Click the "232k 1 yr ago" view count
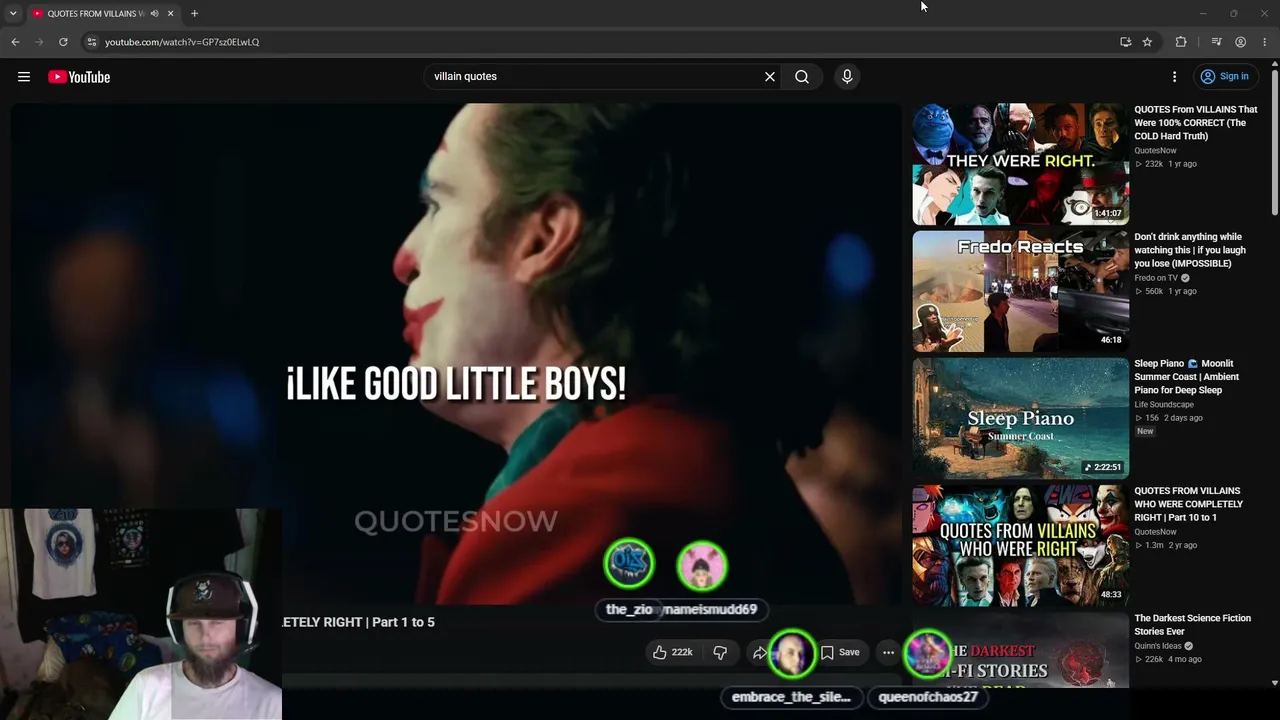 click(1165, 164)
